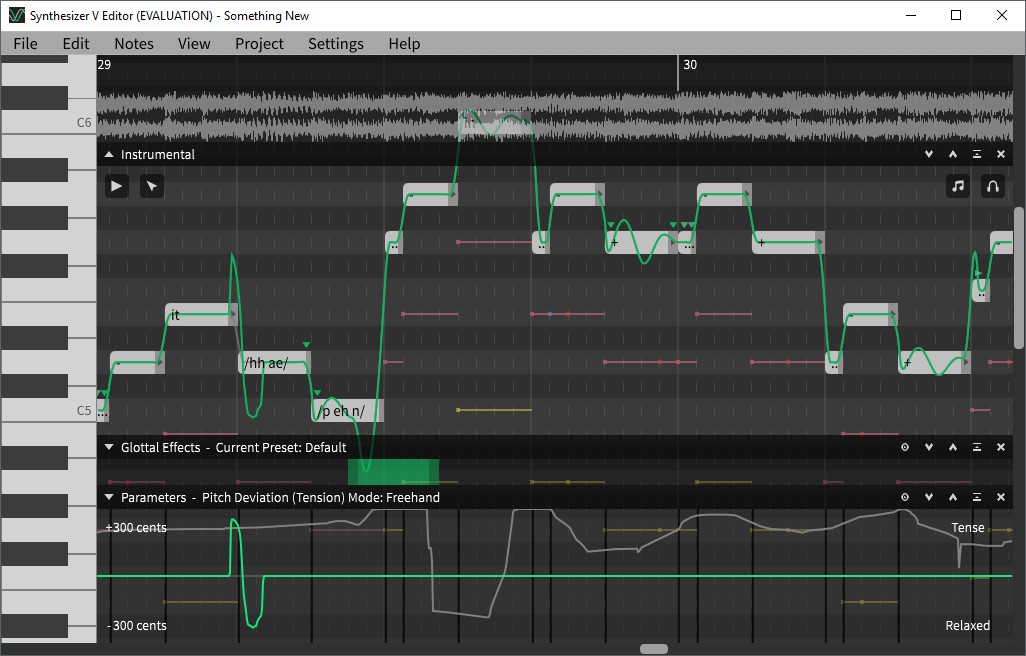
Task: Click the clock icon on Glottal Effects header
Action: 905,448
